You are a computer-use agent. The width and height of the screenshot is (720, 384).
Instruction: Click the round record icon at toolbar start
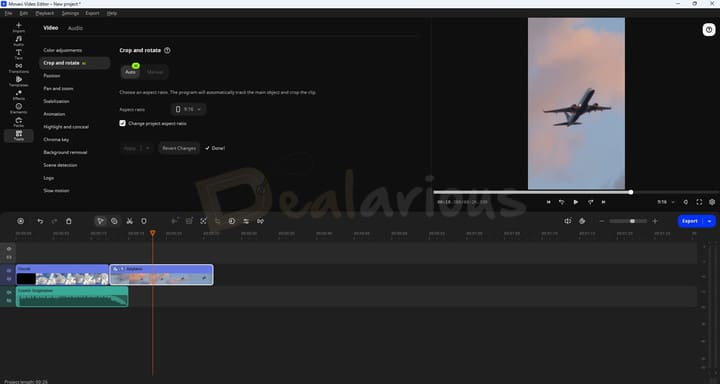pyautogui.click(x=20, y=221)
